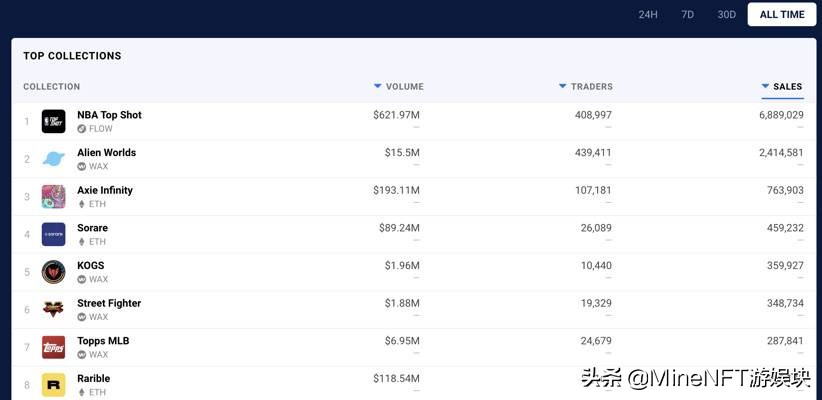Click the $1.96M volume value
Viewport: 822px width, 400px height.
point(402,266)
